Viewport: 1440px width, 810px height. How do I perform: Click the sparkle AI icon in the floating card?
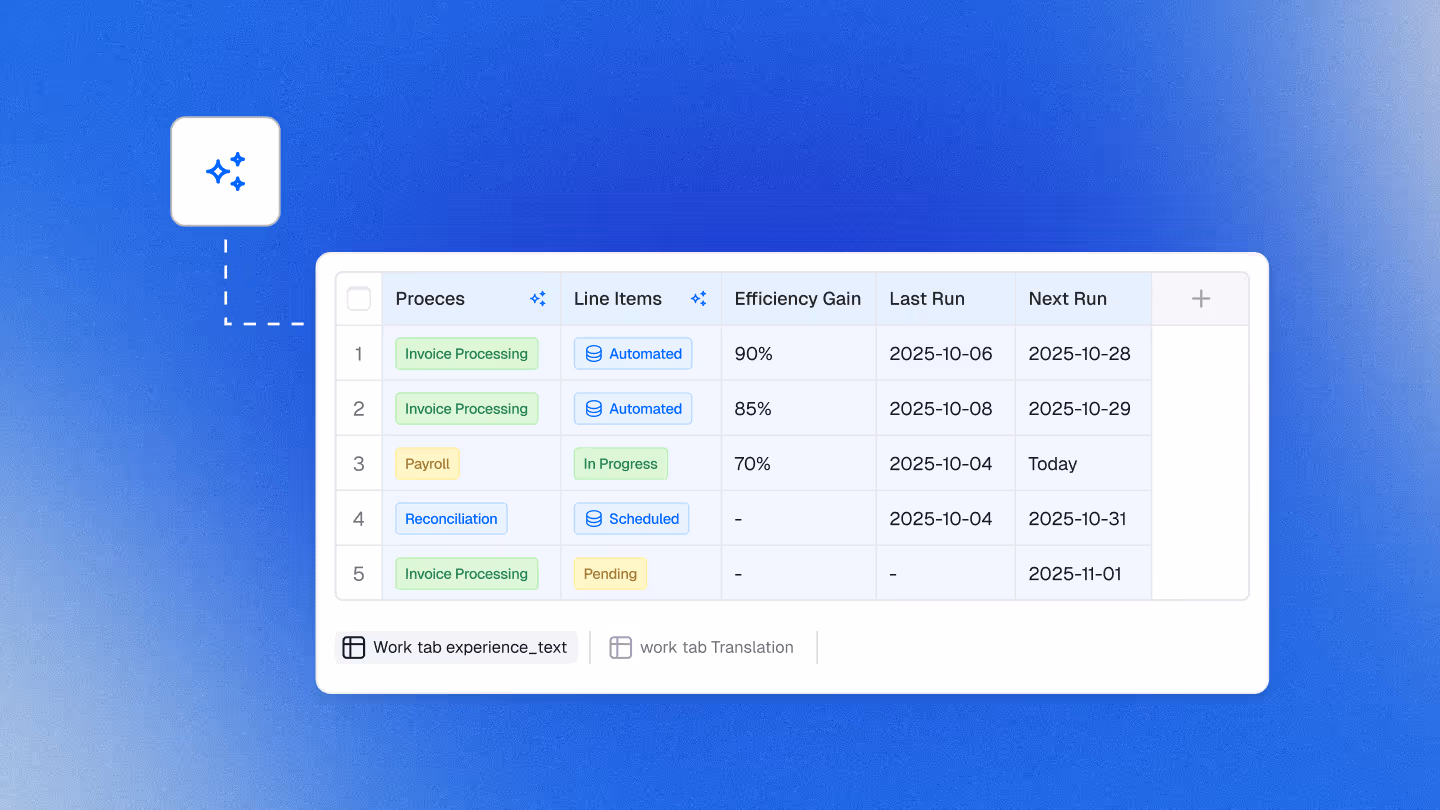point(226,170)
